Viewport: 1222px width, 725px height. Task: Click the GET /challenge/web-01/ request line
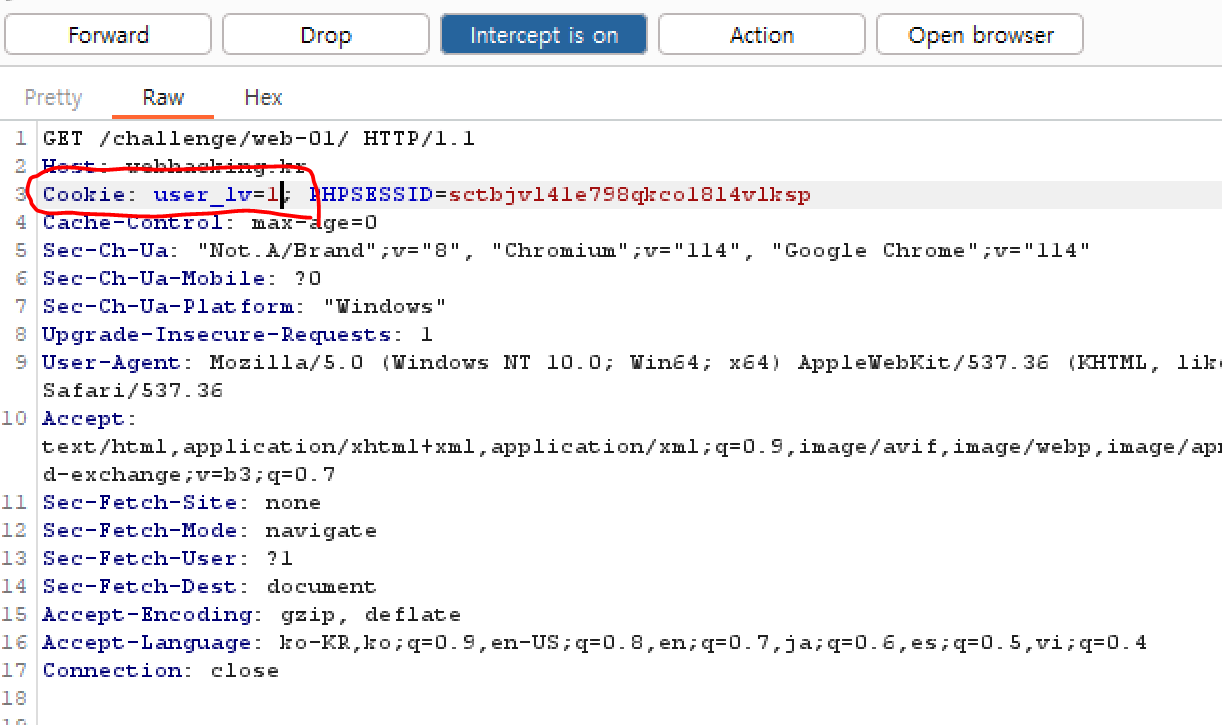point(258,138)
